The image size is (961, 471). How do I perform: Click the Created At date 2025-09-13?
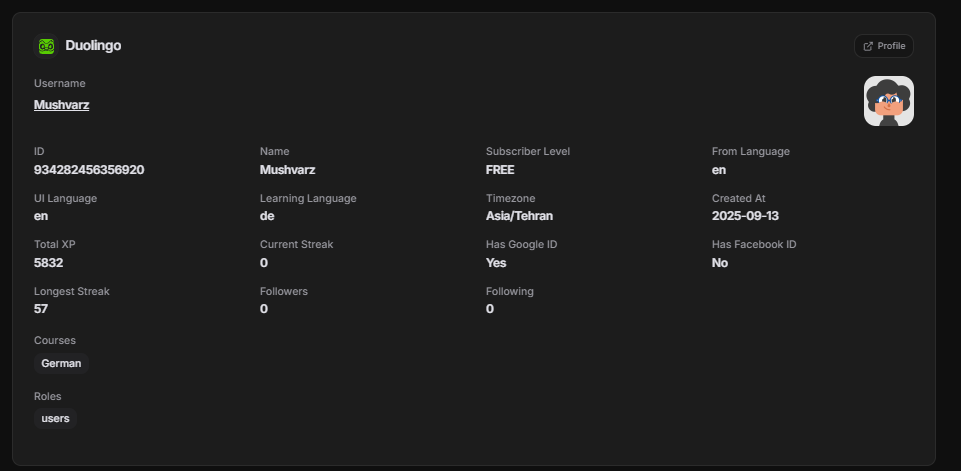(745, 216)
